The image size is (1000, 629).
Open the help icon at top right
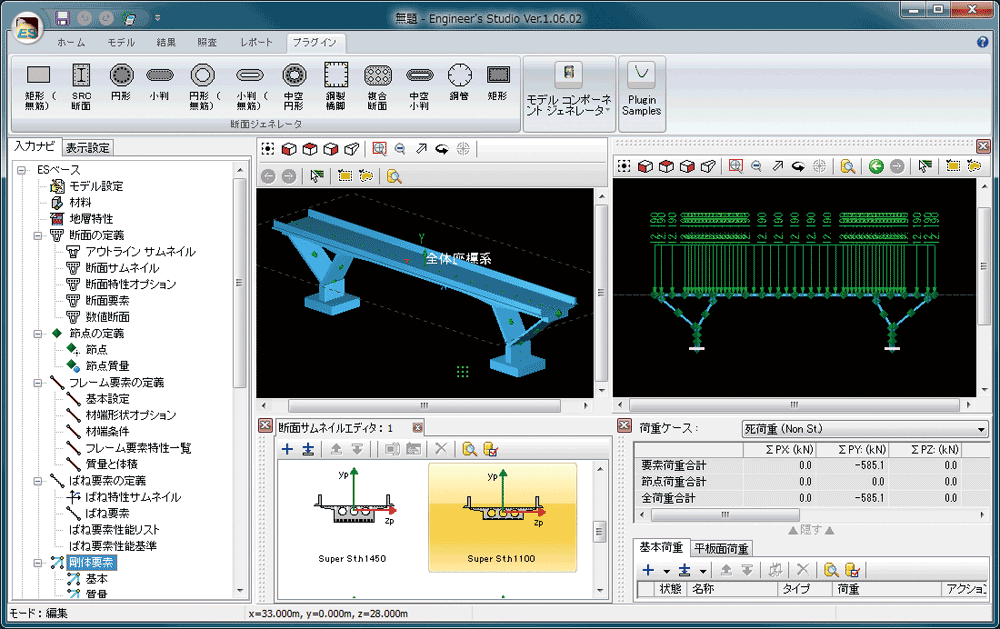[982, 42]
